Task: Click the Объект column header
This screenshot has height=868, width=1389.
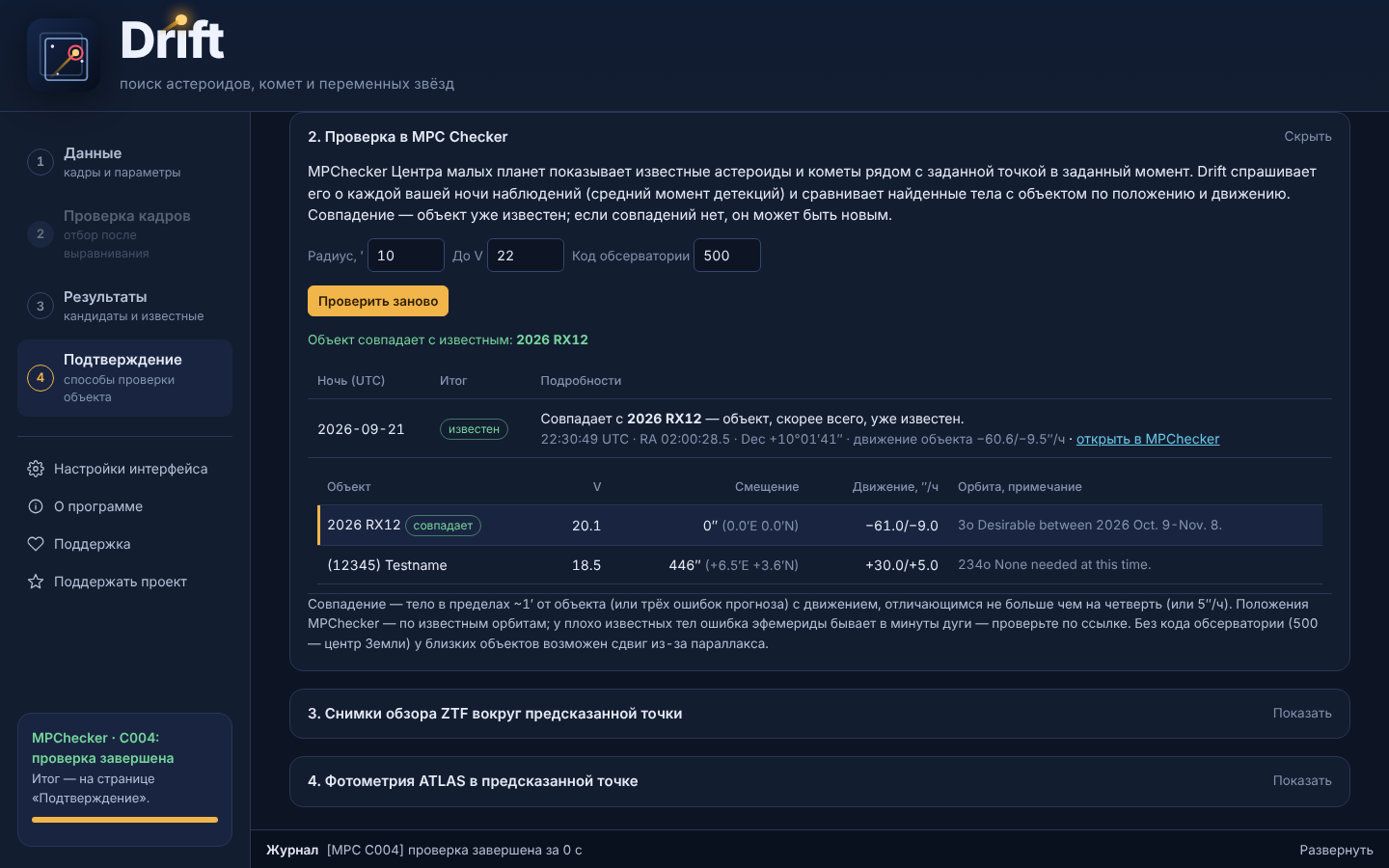Action: click(x=348, y=487)
